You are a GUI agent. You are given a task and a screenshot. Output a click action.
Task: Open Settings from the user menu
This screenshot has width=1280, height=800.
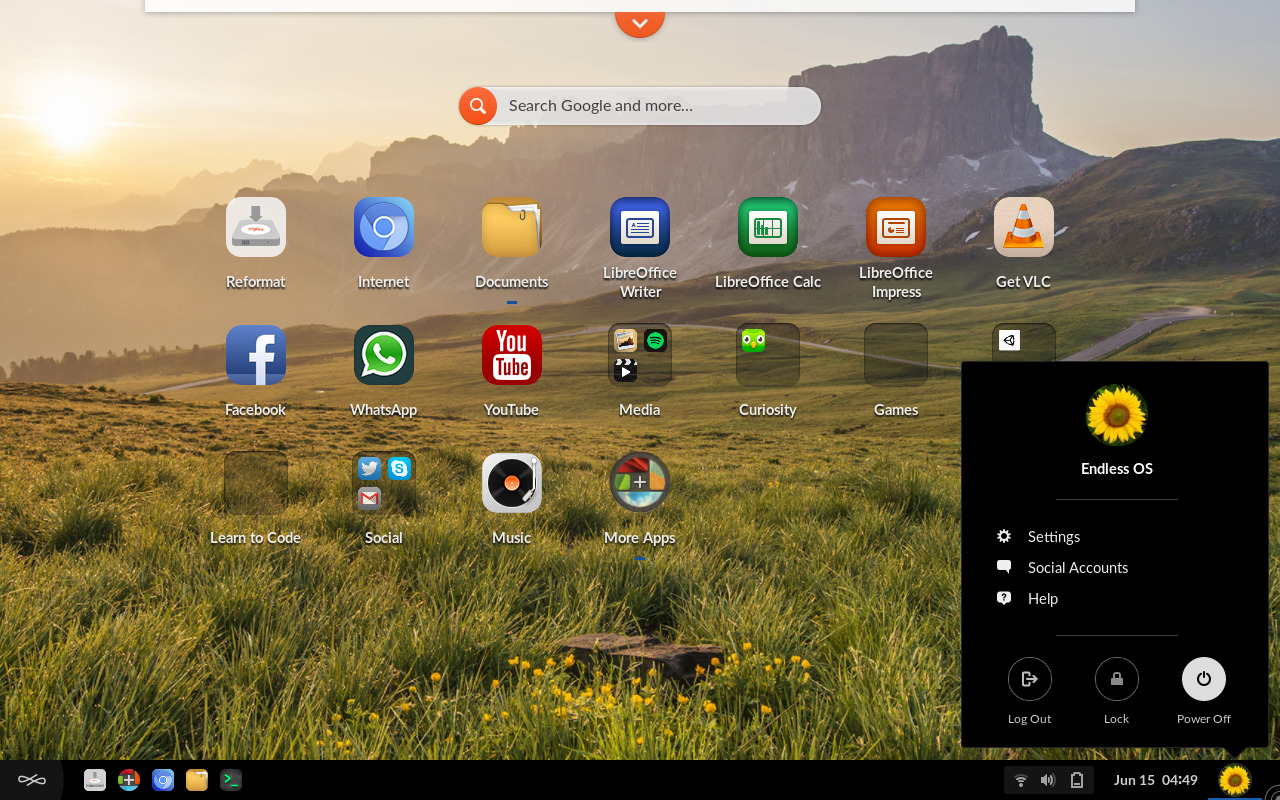[x=1053, y=537]
